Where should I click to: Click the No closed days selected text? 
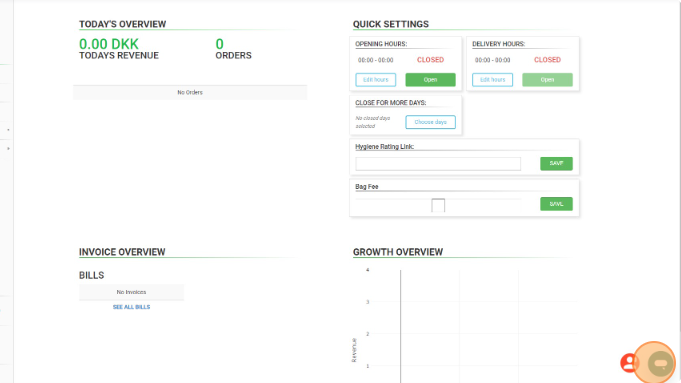pos(373,122)
